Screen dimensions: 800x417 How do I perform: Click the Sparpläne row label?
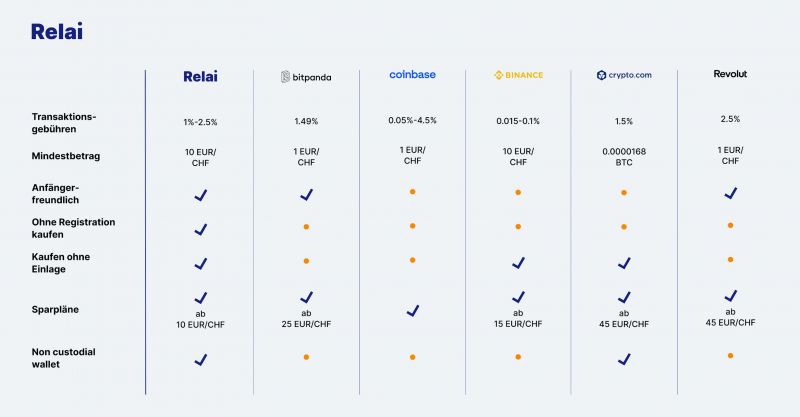(x=55, y=309)
